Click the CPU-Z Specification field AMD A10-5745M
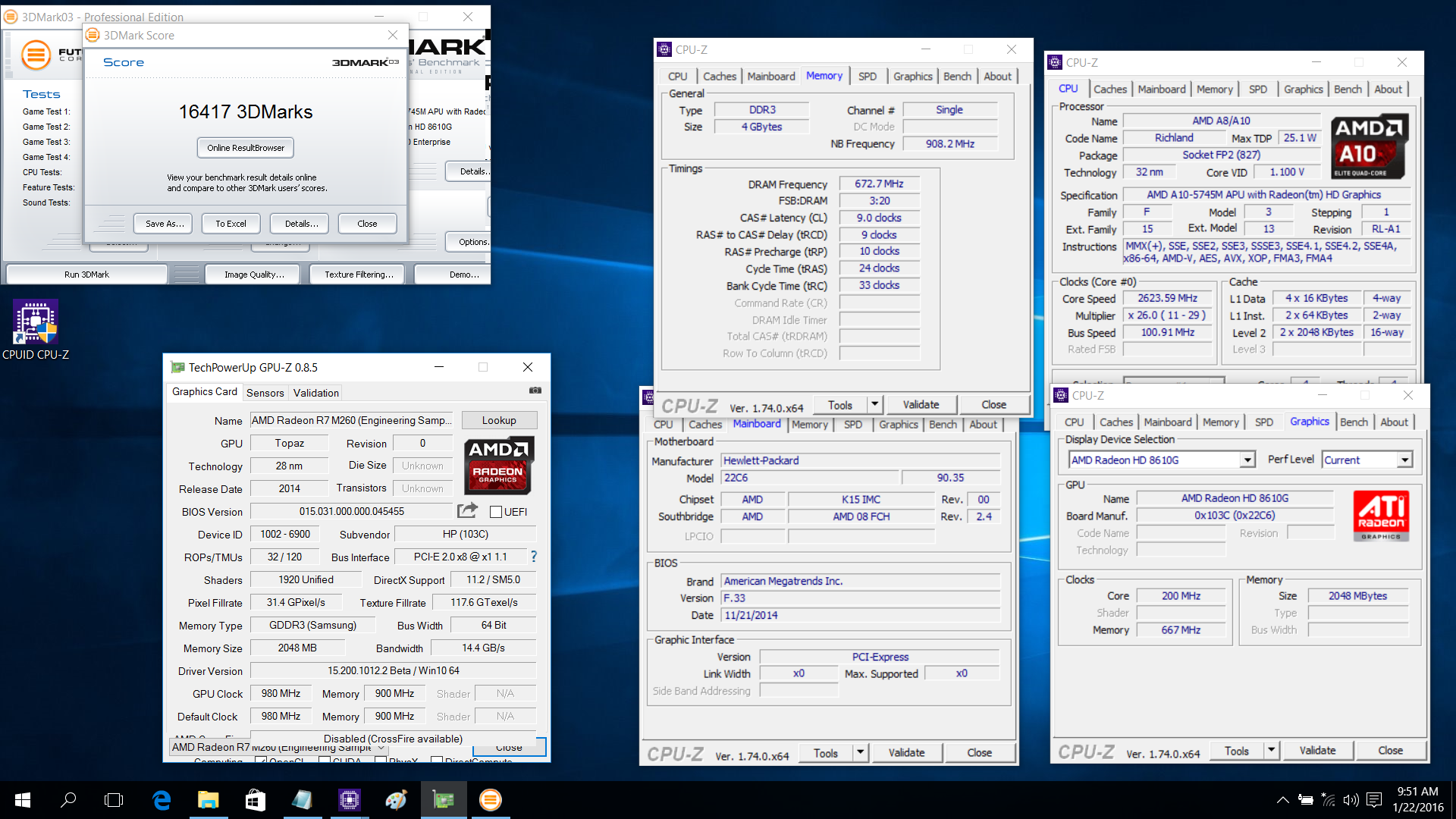Viewport: 1456px width, 819px height. click(1266, 195)
